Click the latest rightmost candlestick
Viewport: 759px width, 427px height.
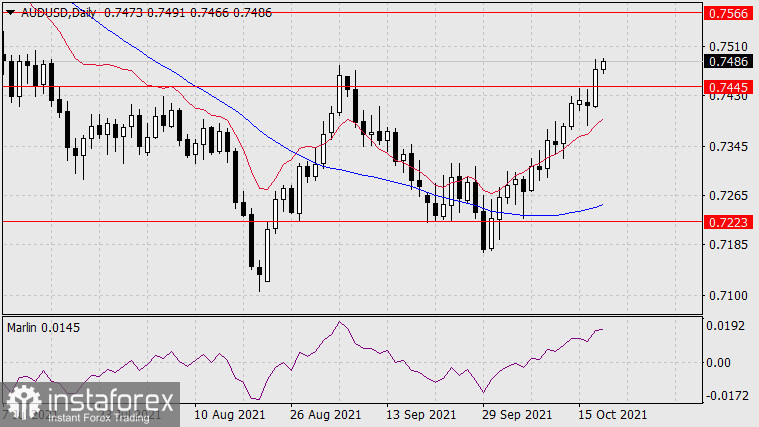pos(604,65)
